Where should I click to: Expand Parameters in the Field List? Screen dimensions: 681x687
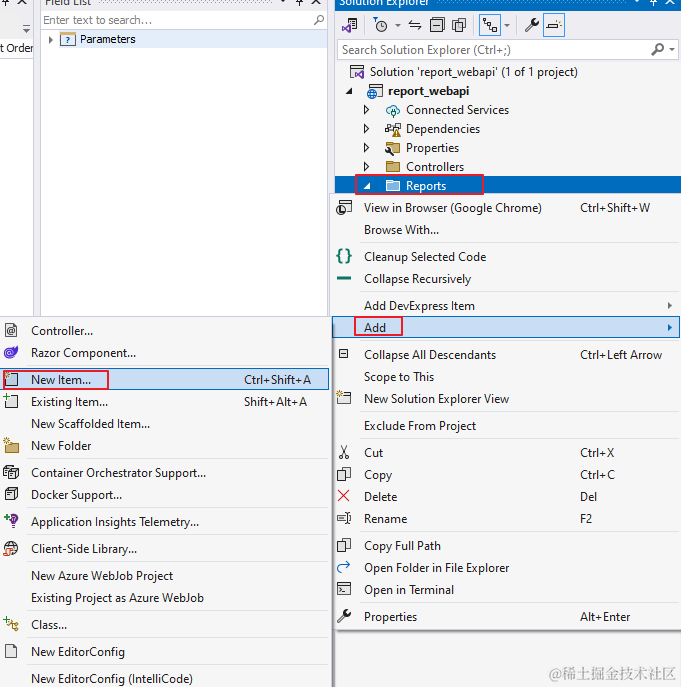click(x=51, y=39)
